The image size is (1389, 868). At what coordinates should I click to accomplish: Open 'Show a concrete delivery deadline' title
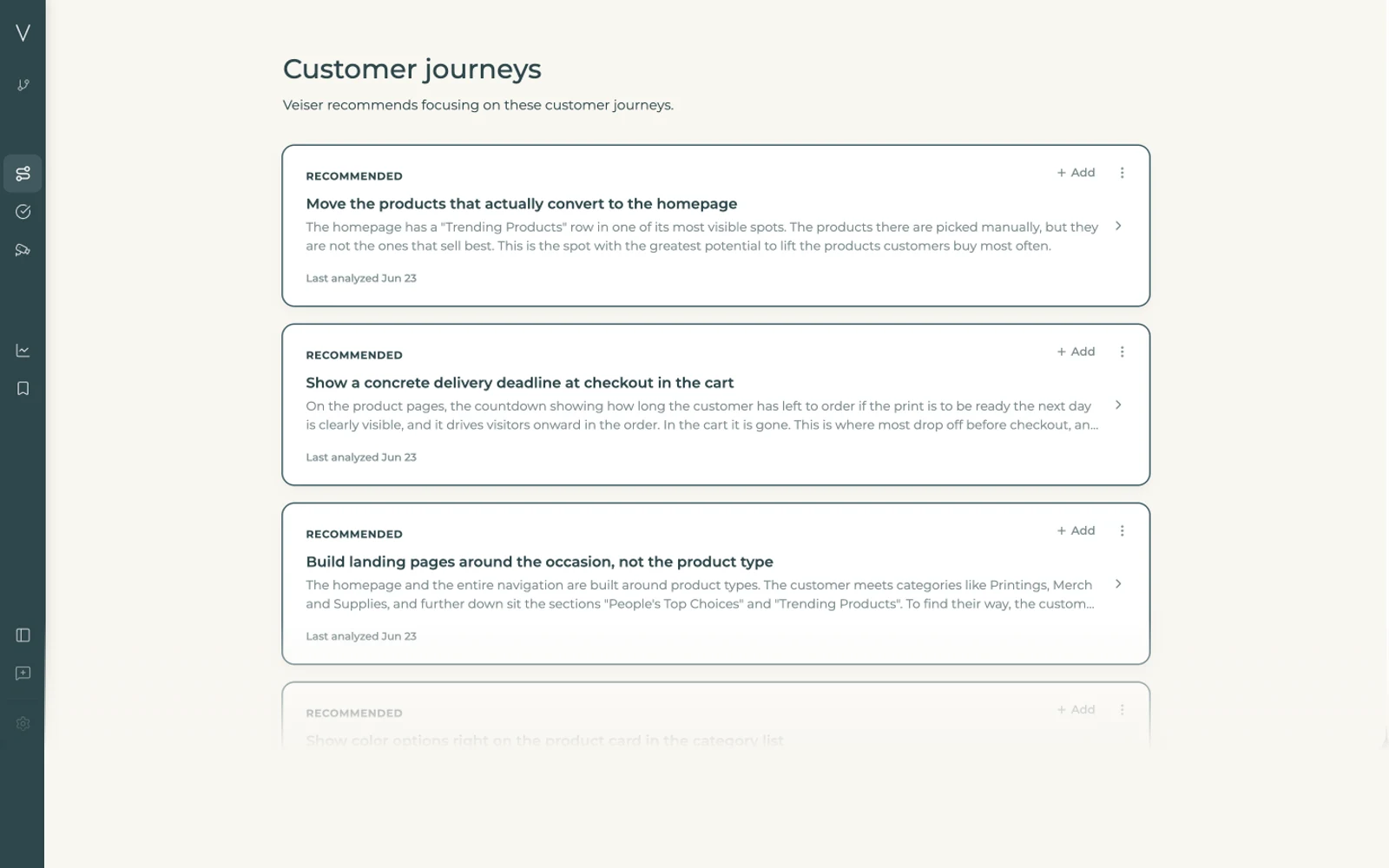pos(519,383)
